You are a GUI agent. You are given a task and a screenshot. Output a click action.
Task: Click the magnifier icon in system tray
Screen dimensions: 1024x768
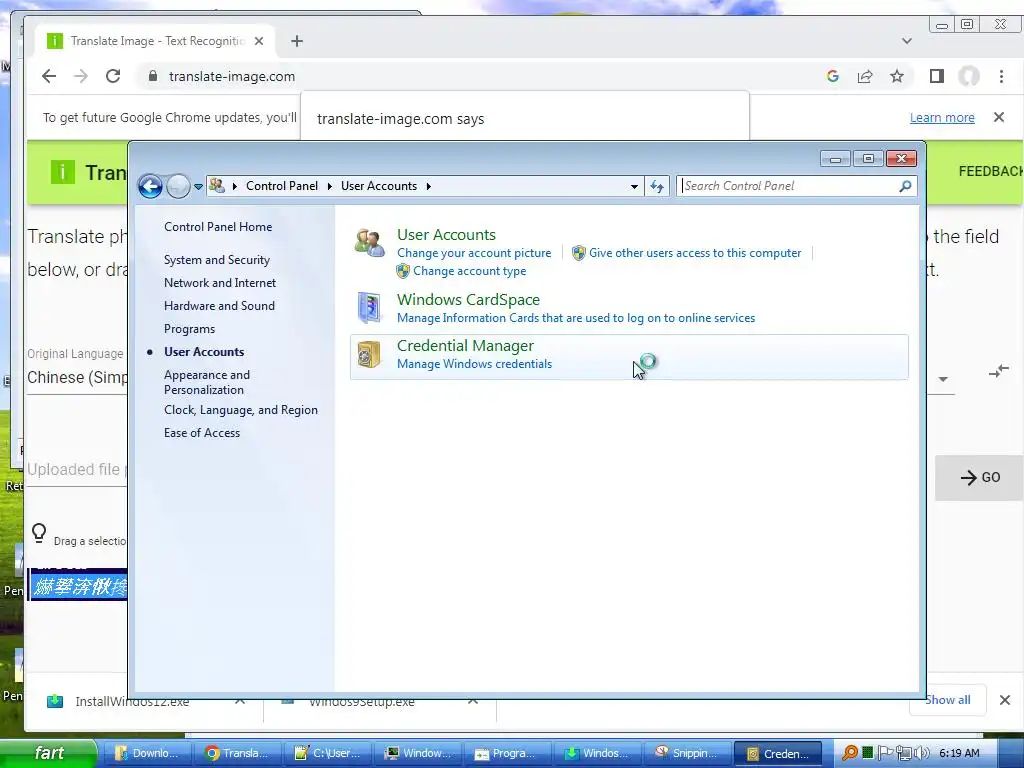pyautogui.click(x=850, y=753)
